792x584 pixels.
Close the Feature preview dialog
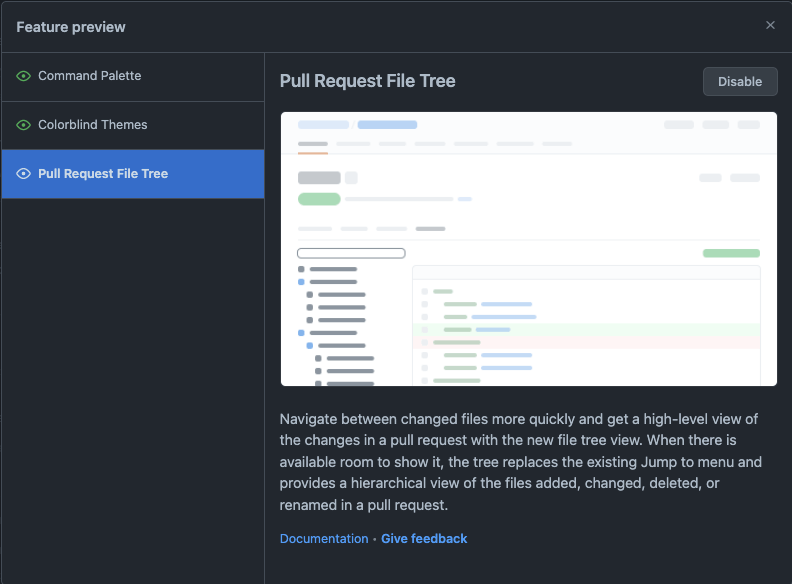point(770,25)
